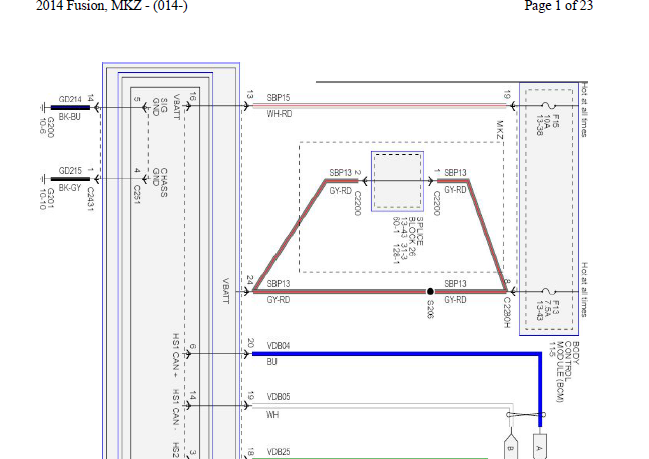Click the off-page connector marker A

click(539, 447)
